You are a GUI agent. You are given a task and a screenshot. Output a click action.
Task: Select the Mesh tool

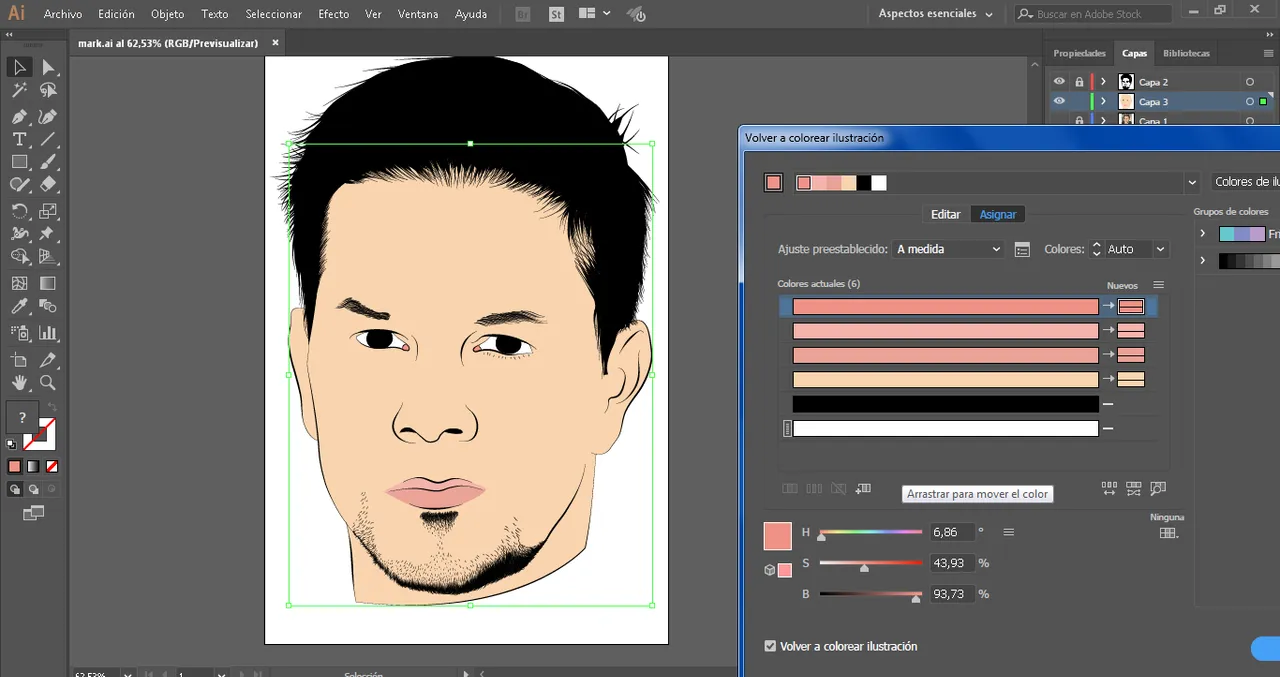[19, 284]
